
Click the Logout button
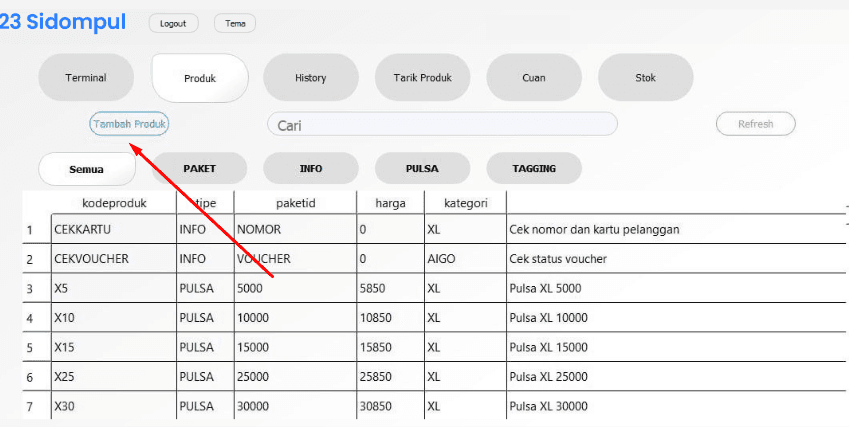click(x=173, y=23)
